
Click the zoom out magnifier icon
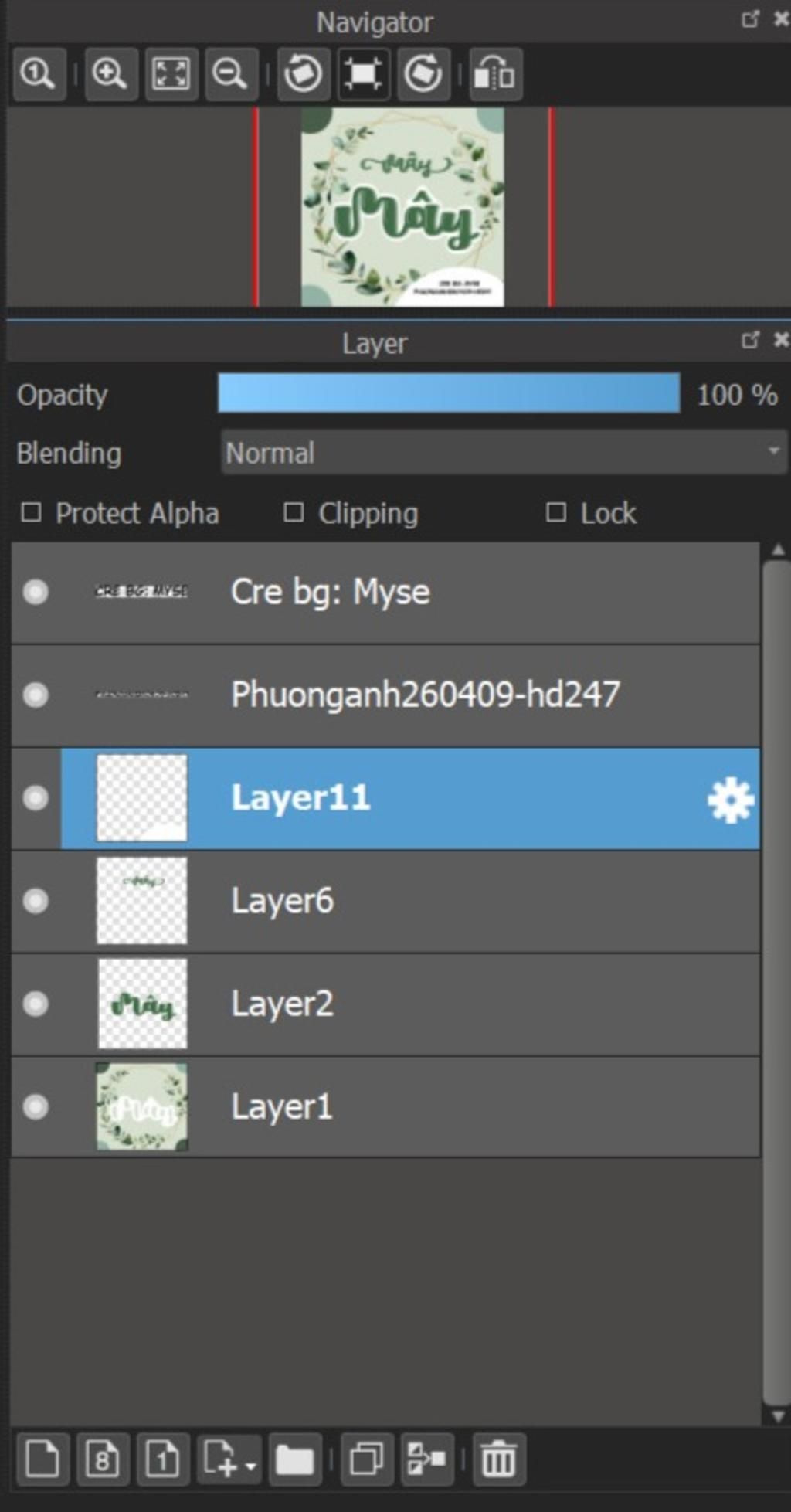click(x=230, y=74)
